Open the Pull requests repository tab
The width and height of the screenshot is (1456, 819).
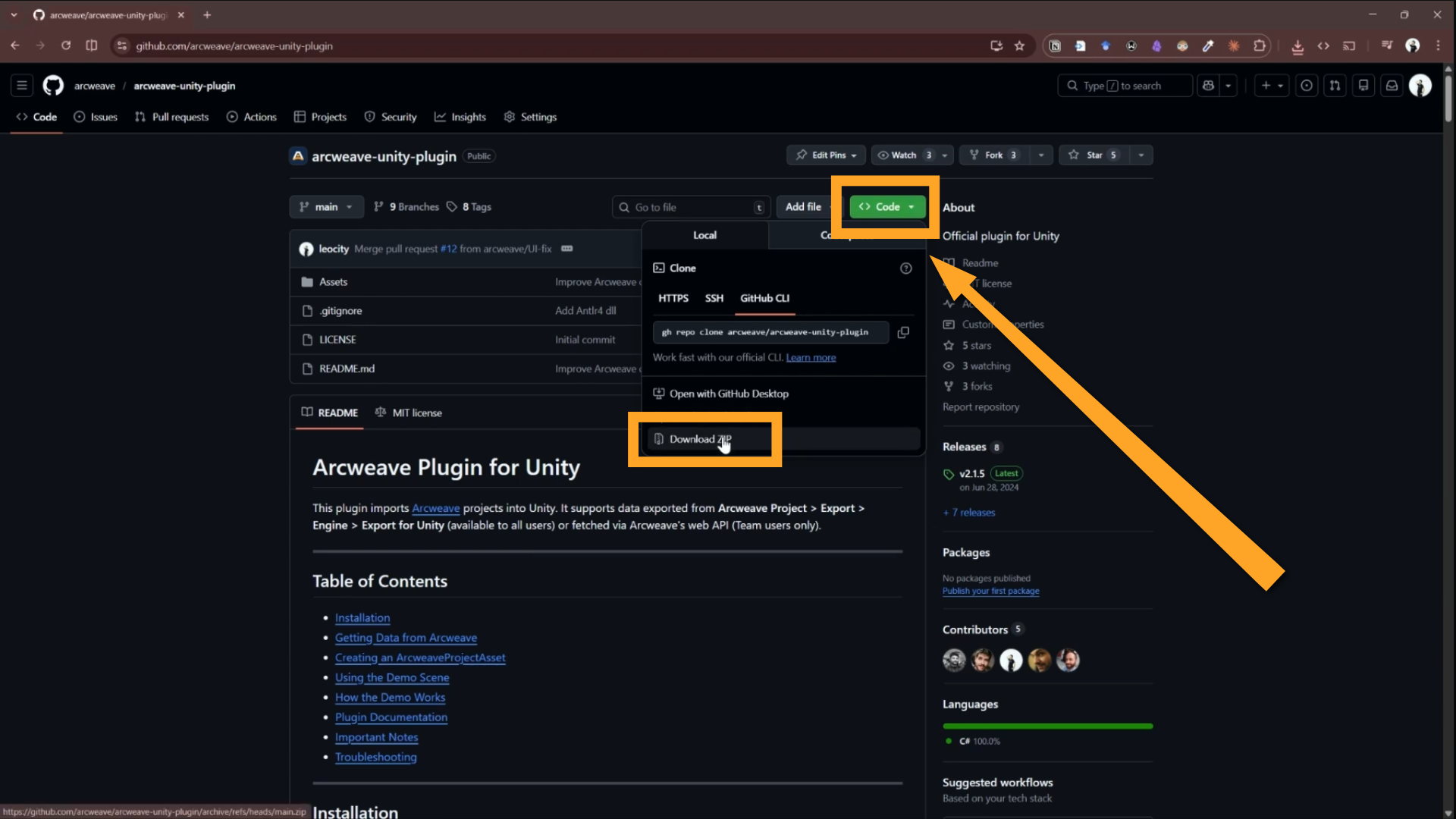[171, 117]
